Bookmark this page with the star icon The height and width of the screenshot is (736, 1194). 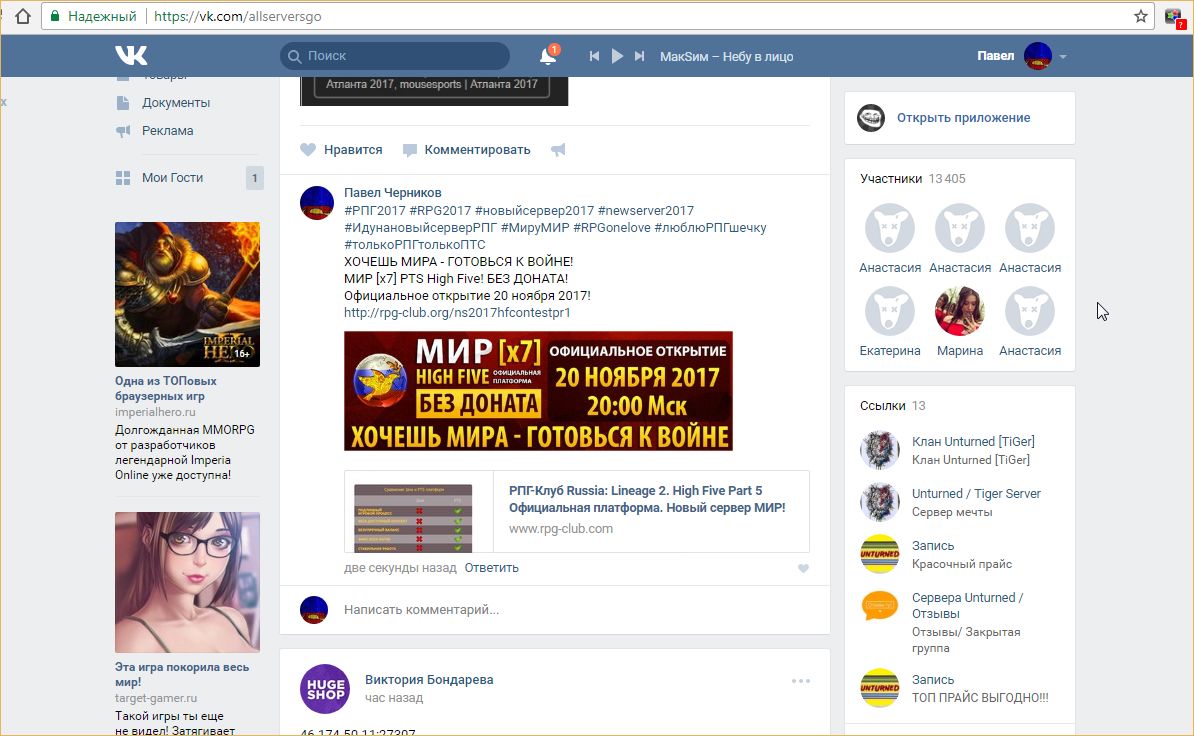tap(1140, 17)
